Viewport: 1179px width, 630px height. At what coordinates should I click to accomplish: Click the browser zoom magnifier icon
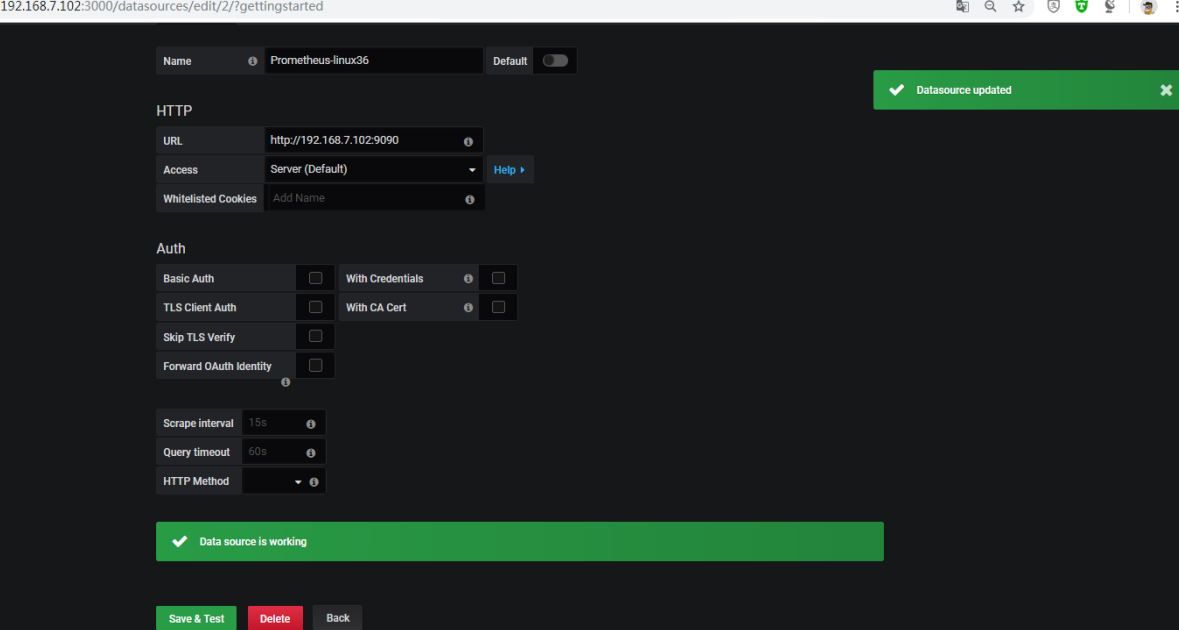point(990,7)
